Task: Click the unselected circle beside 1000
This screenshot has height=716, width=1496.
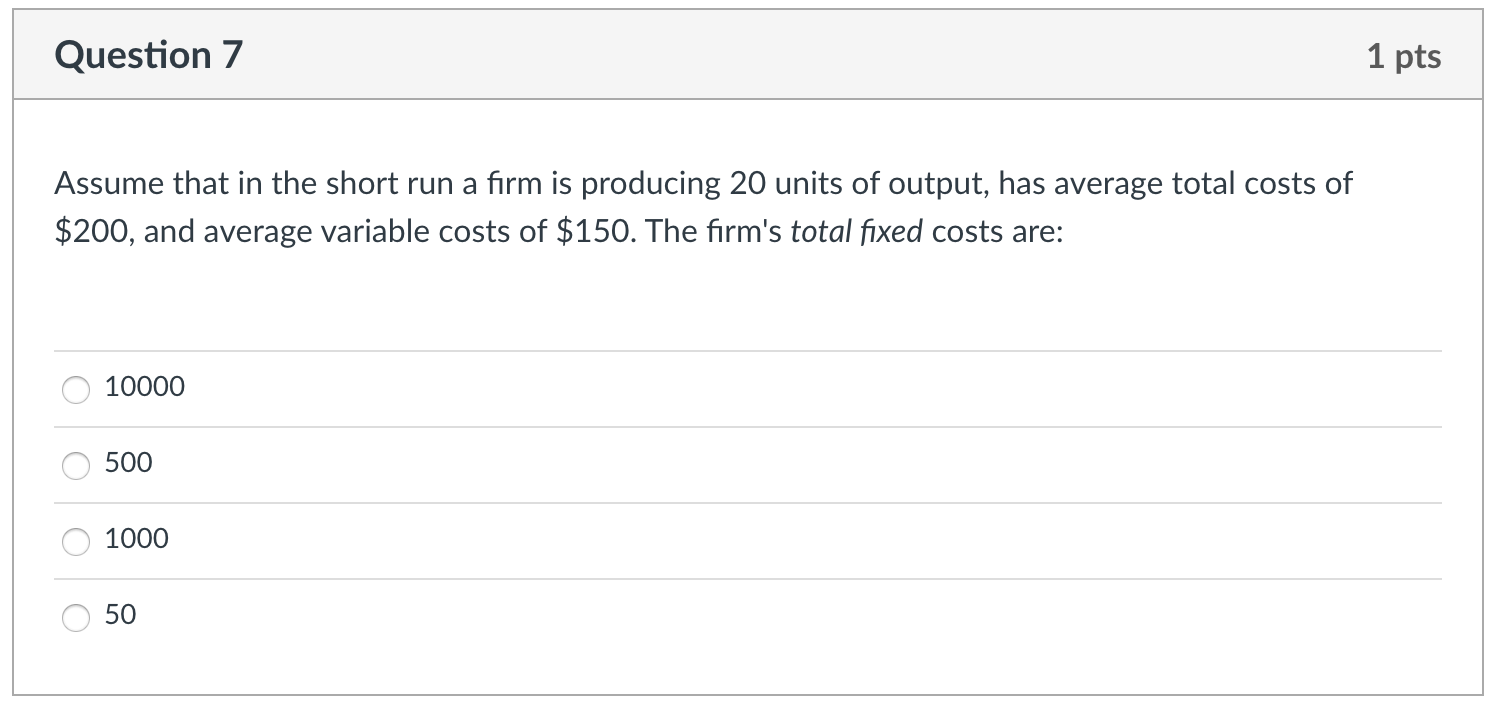Action: point(75,542)
